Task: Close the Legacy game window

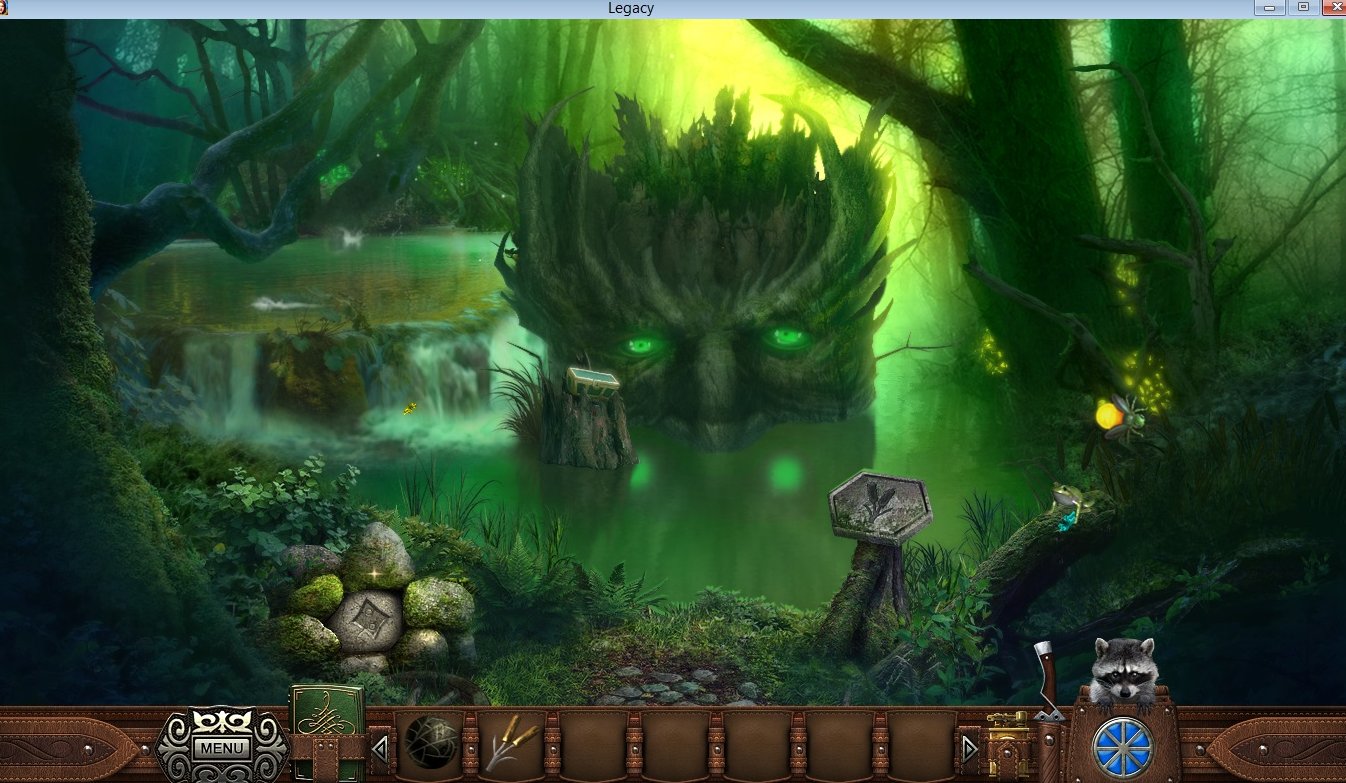Action: [1334, 7]
